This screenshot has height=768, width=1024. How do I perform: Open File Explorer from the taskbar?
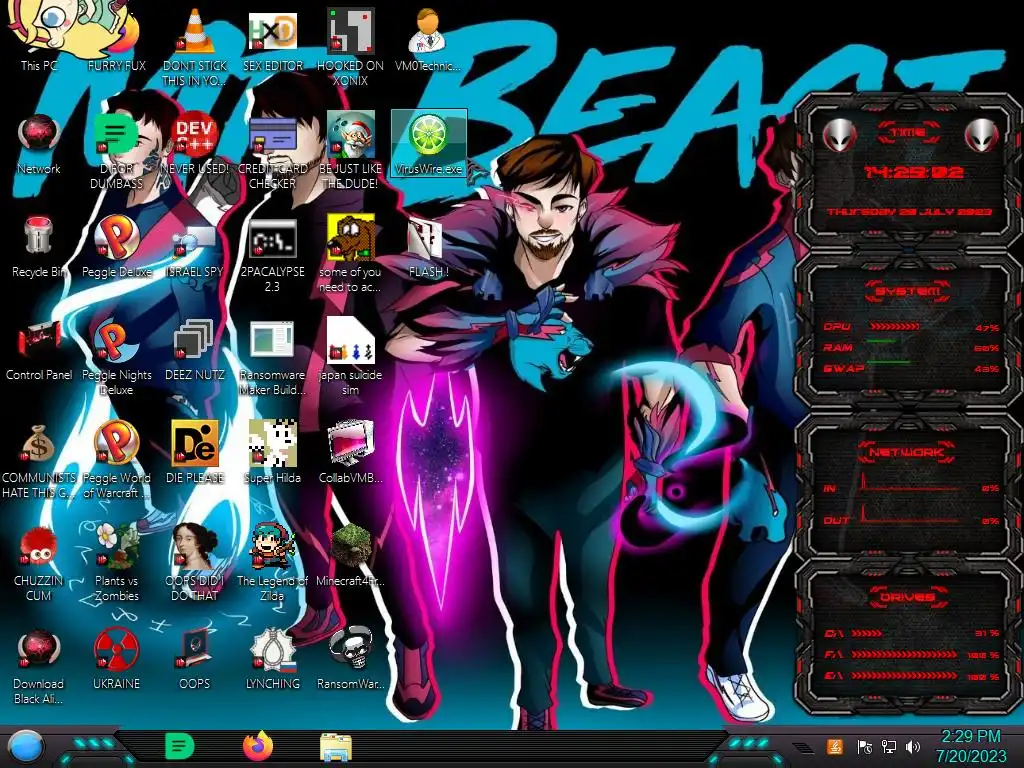pos(336,747)
